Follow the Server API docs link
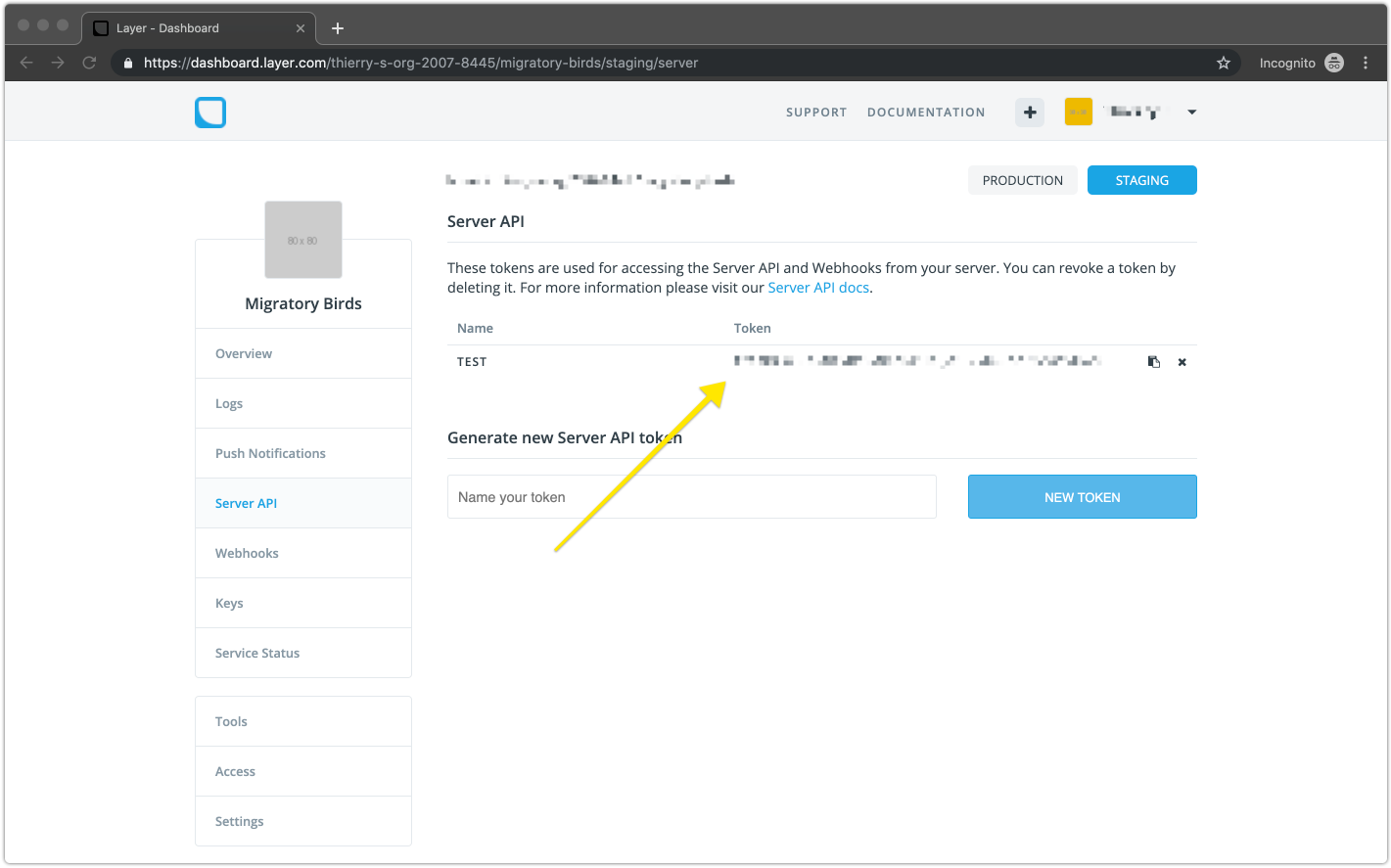The image size is (1391, 868). click(x=818, y=288)
